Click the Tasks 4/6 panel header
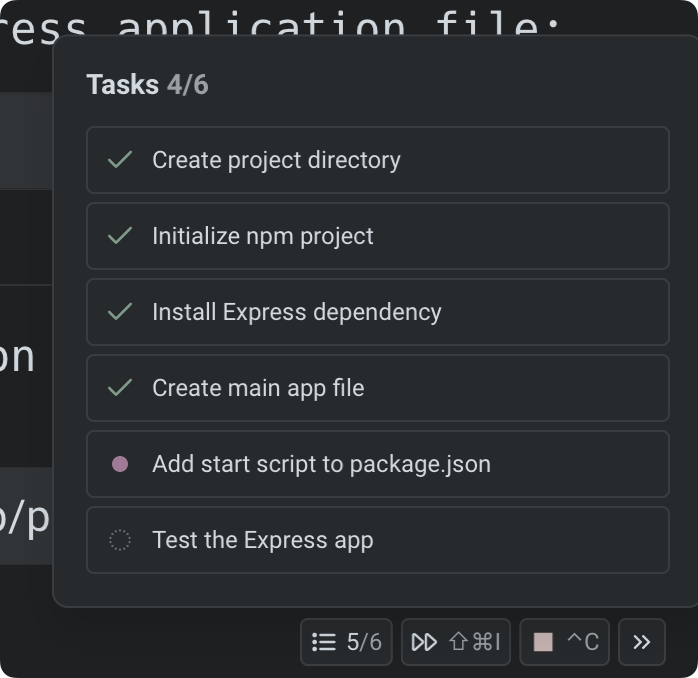Image resolution: width=698 pixels, height=678 pixels. pyautogui.click(x=147, y=85)
